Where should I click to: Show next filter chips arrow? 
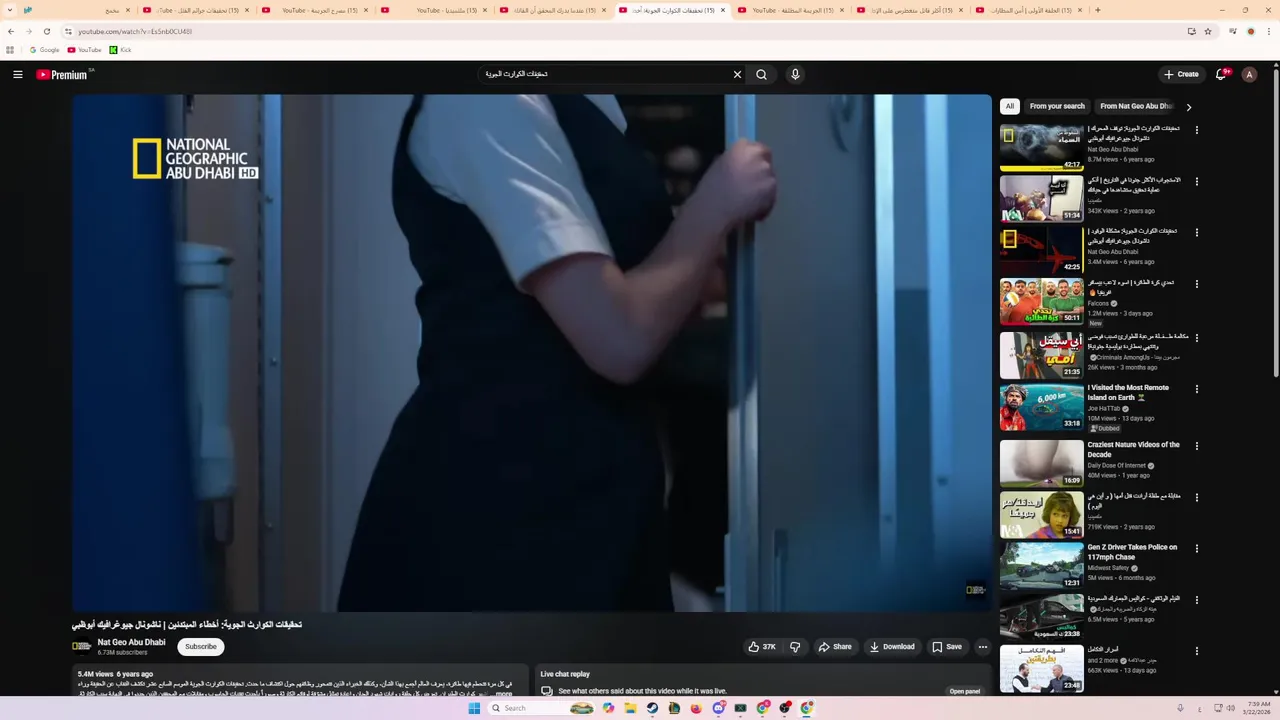pyautogui.click(x=1188, y=107)
